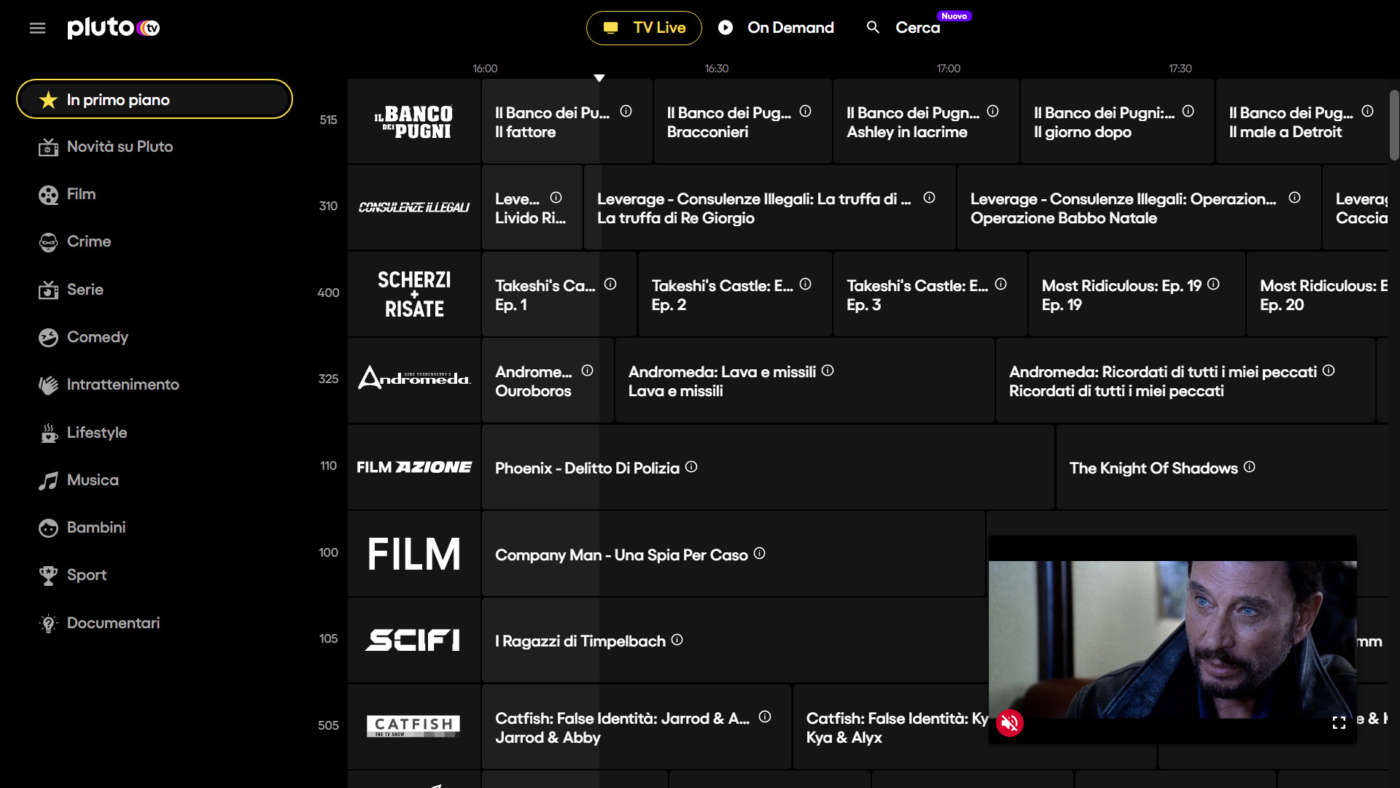Open the Documentari section
This screenshot has height=788, width=1400.
tap(113, 622)
